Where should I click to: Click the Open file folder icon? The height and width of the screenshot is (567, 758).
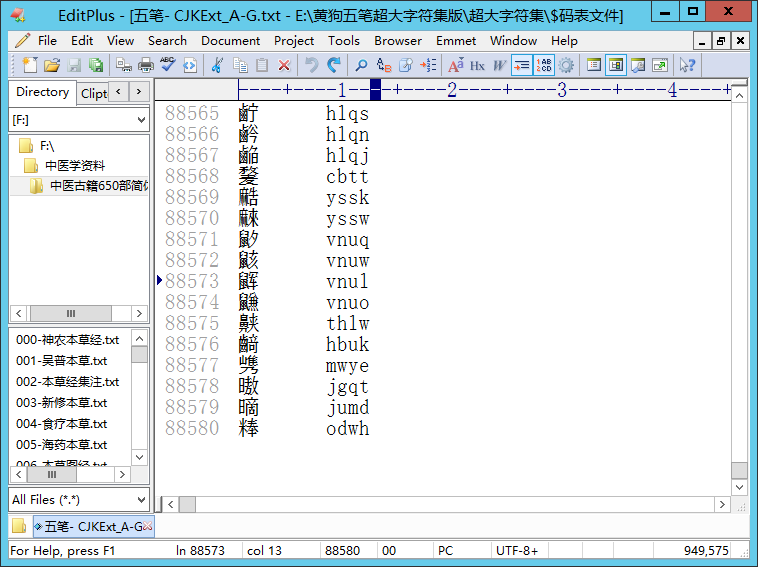[51, 65]
